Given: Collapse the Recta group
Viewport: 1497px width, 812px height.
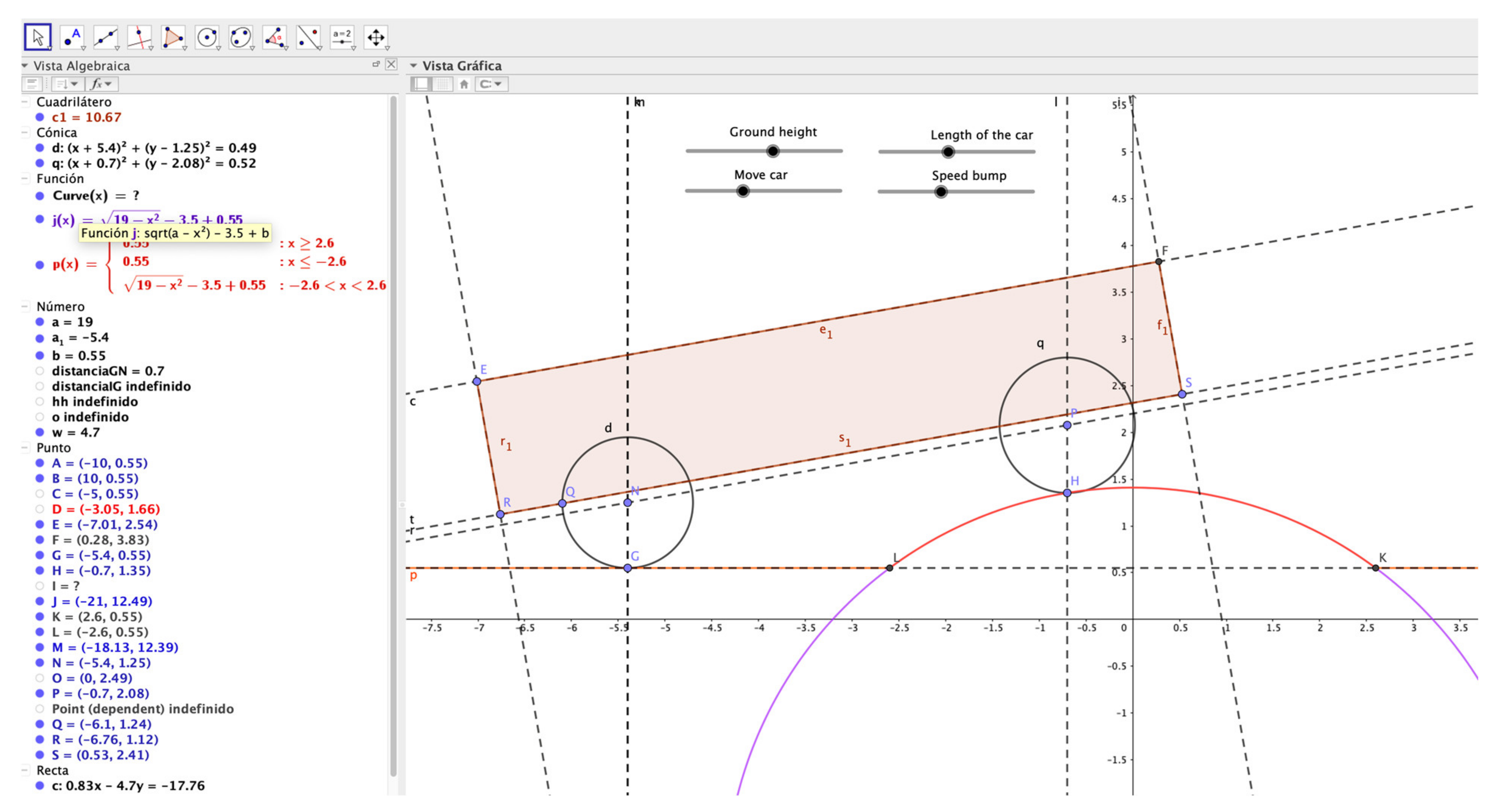Looking at the screenshot, I should (x=25, y=771).
